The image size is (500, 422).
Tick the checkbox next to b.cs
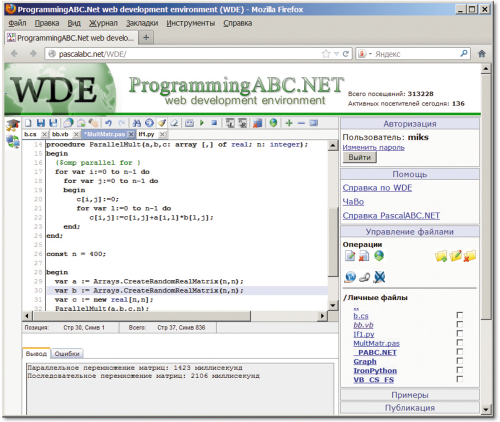coord(460,315)
